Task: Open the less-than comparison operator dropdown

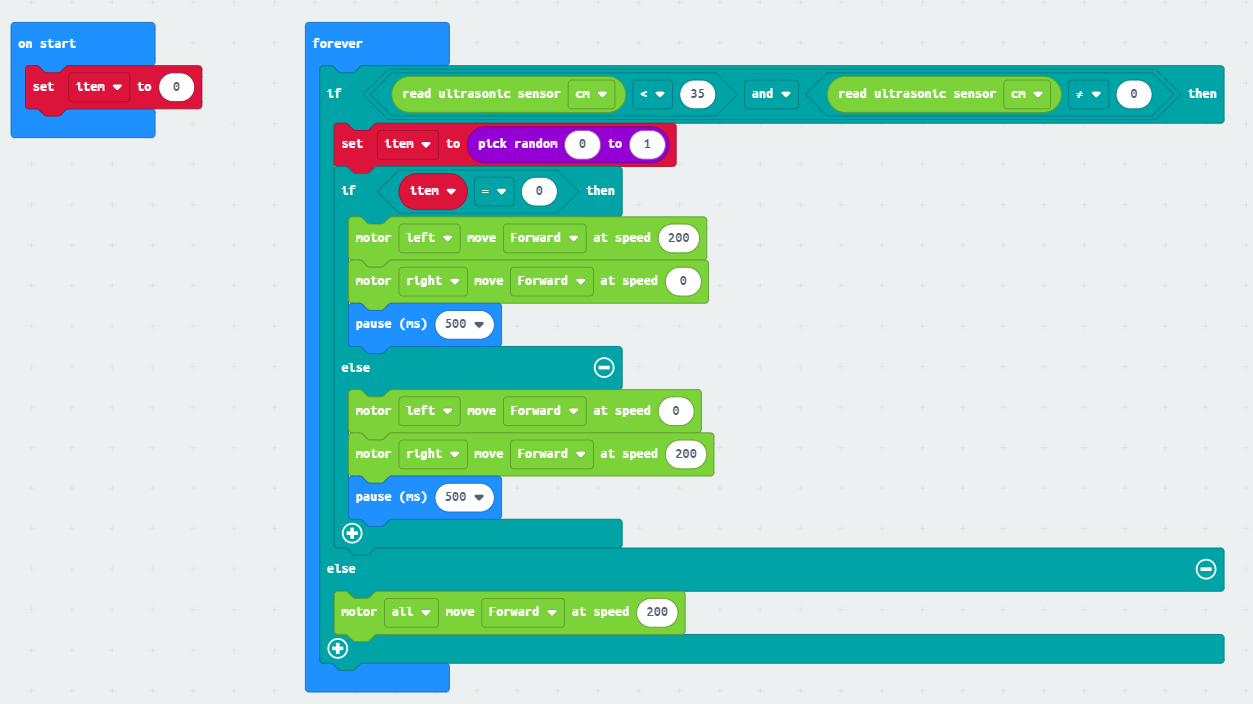Action: [652, 94]
